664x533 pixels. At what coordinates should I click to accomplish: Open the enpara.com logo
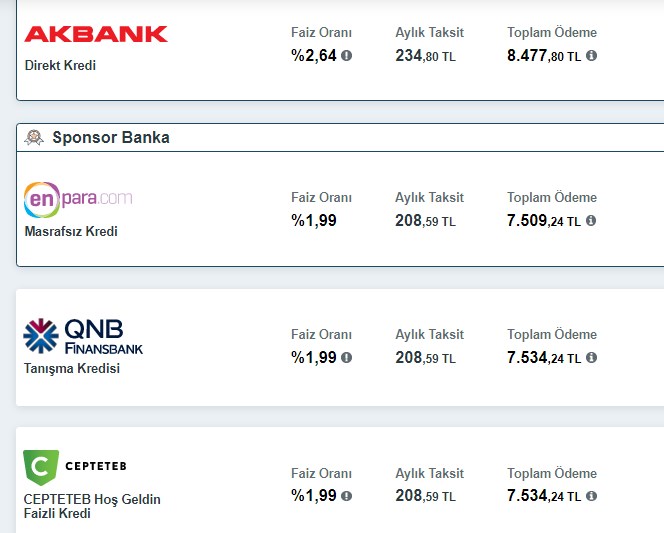pyautogui.click(x=78, y=200)
